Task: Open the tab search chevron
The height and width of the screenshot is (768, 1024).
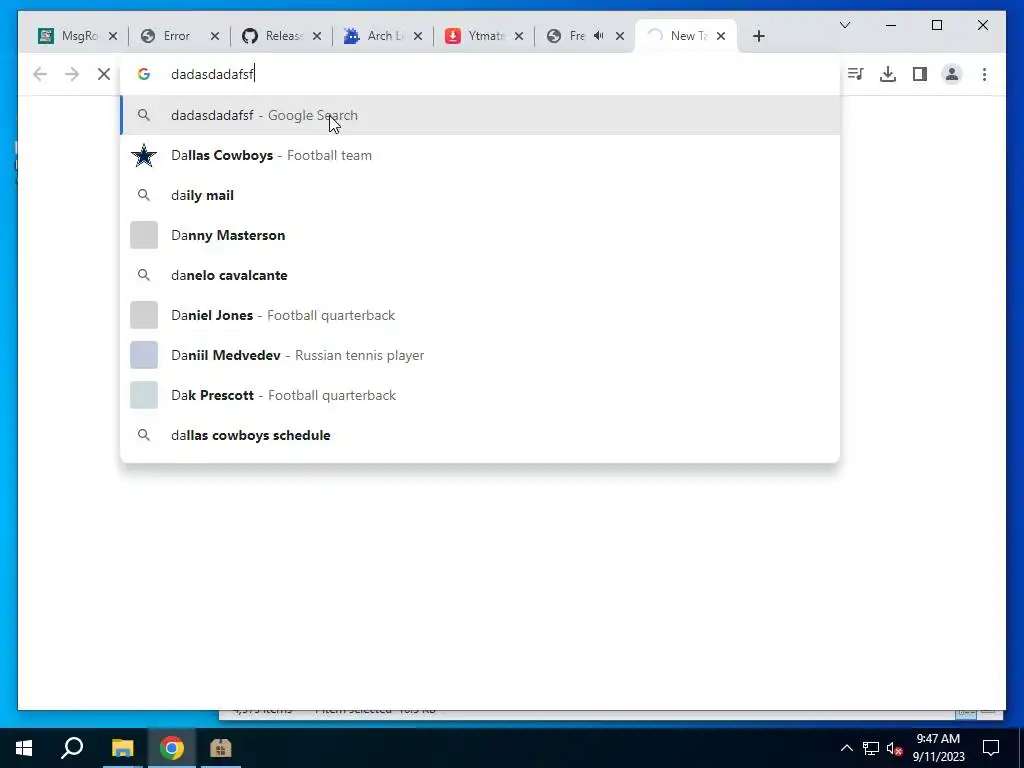Action: [x=844, y=25]
